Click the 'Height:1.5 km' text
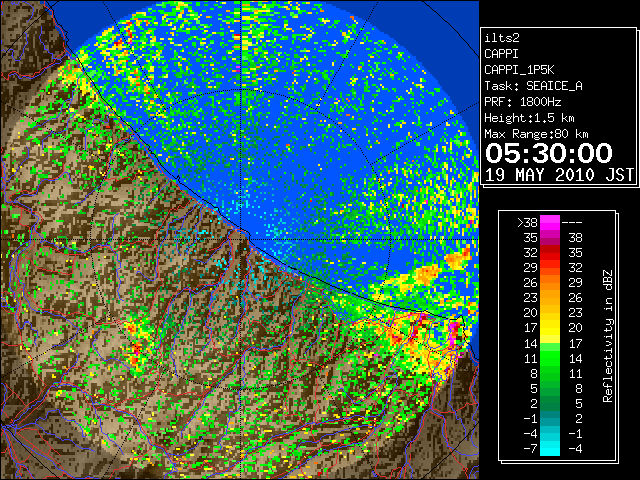640x480 pixels. point(529,118)
